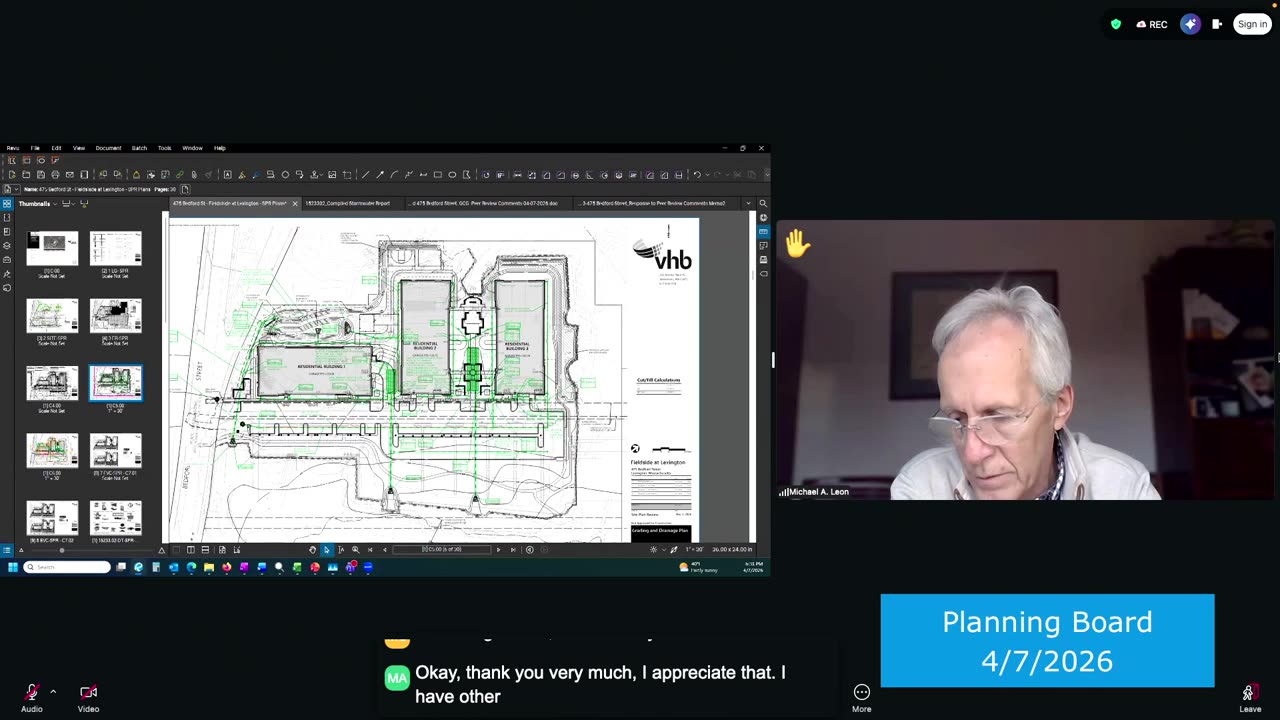
Task: Click the REC recording indicator
Action: pos(1151,24)
